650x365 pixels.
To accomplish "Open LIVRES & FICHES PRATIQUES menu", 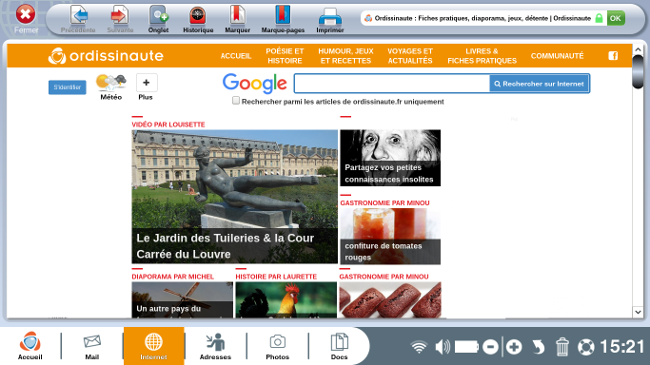I will (x=482, y=56).
